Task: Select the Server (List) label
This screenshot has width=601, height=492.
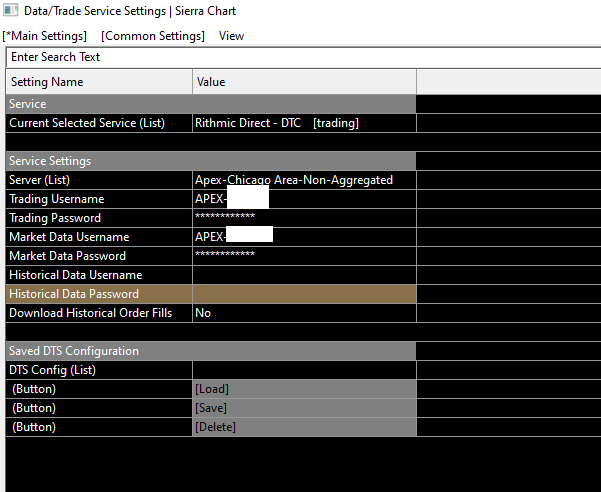Action: pos(39,180)
